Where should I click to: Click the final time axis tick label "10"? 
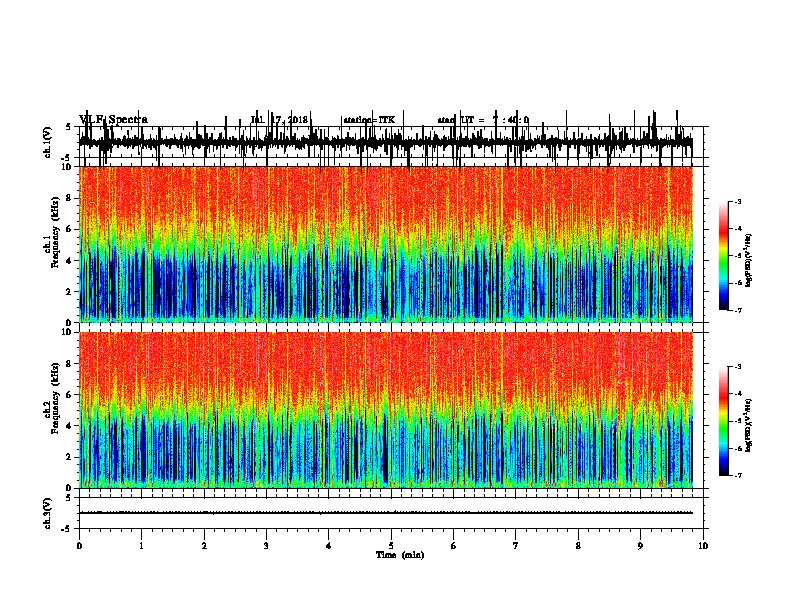(x=703, y=546)
